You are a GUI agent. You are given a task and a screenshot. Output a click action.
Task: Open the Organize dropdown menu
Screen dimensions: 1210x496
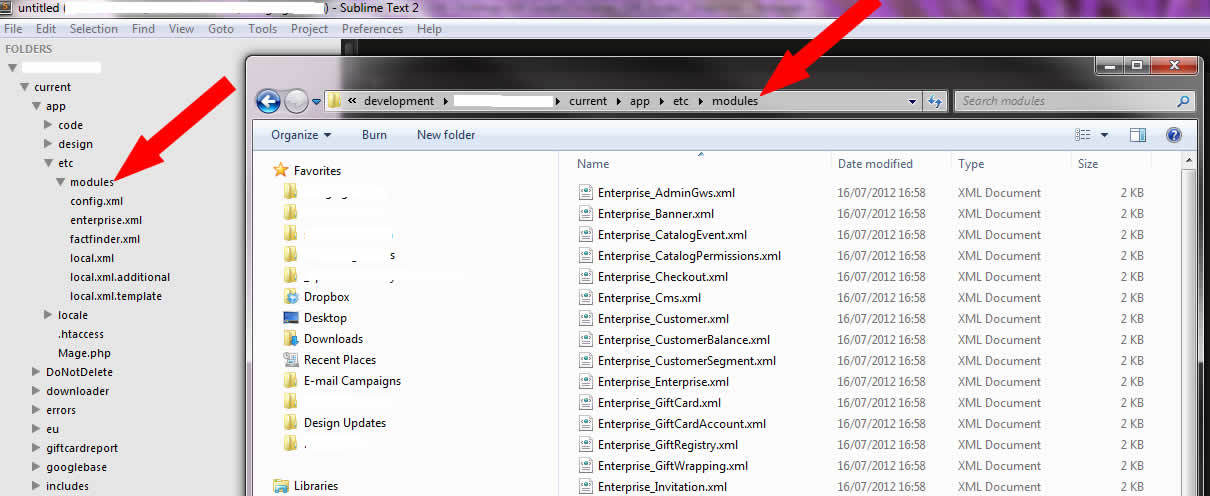tap(300, 135)
